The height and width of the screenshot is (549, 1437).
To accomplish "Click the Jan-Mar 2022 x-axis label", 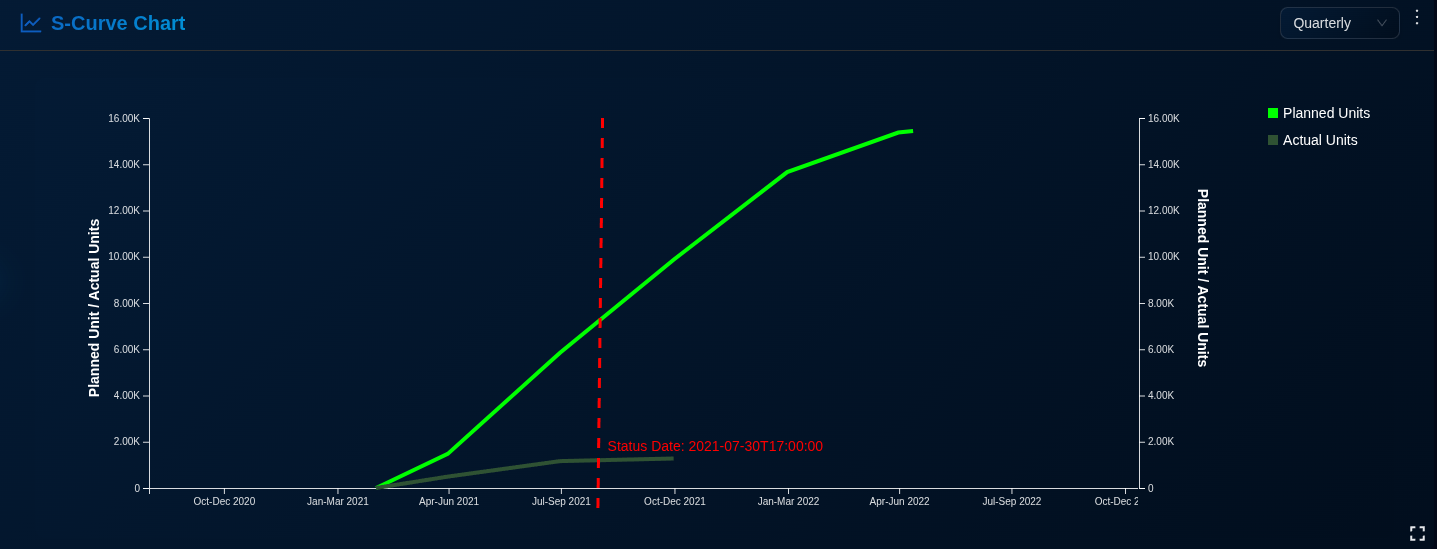I will point(788,501).
